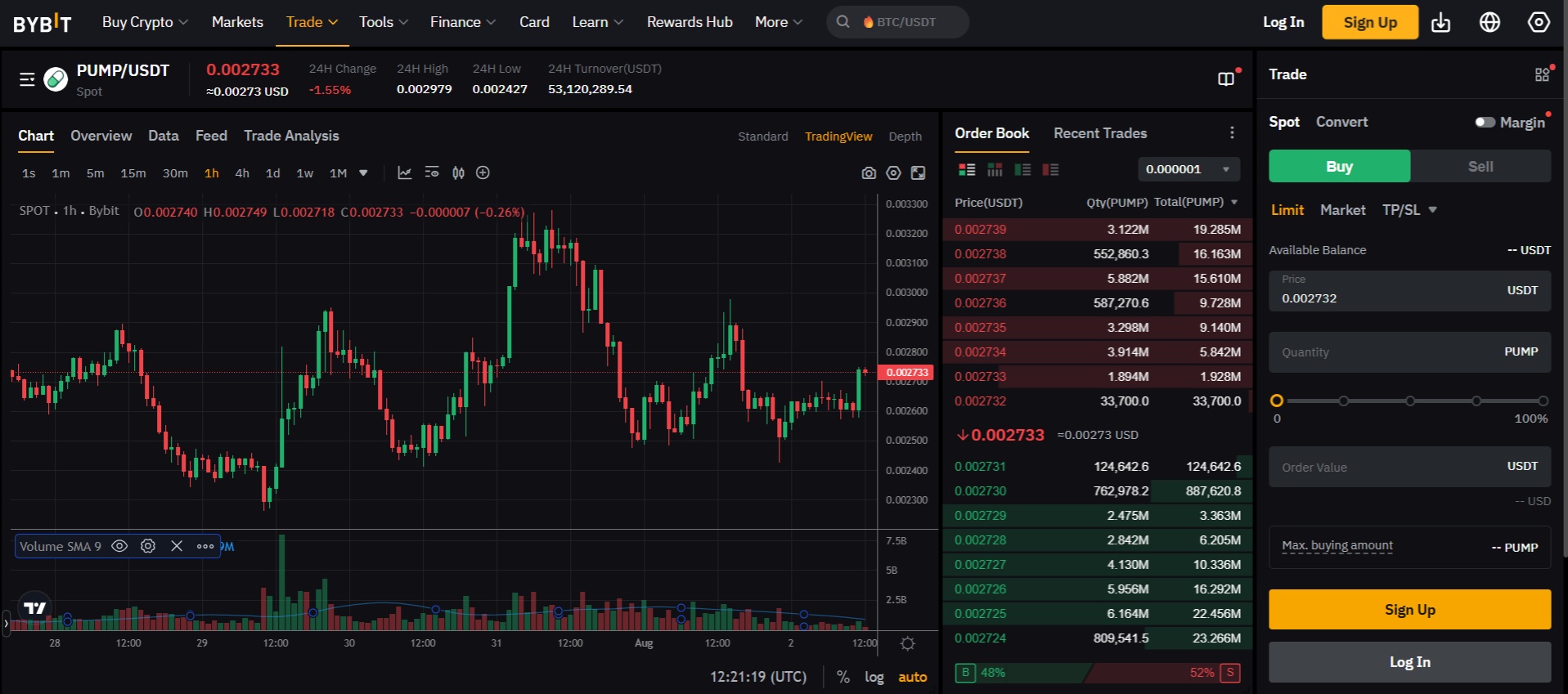Toggle log scale on chart

click(x=874, y=677)
